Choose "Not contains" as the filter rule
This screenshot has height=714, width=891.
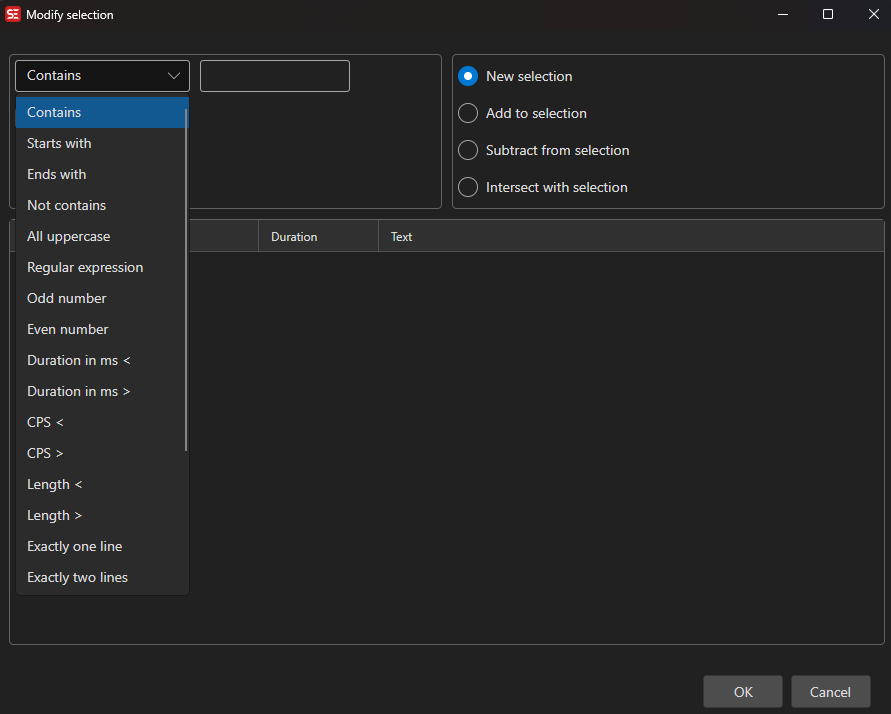tap(66, 205)
